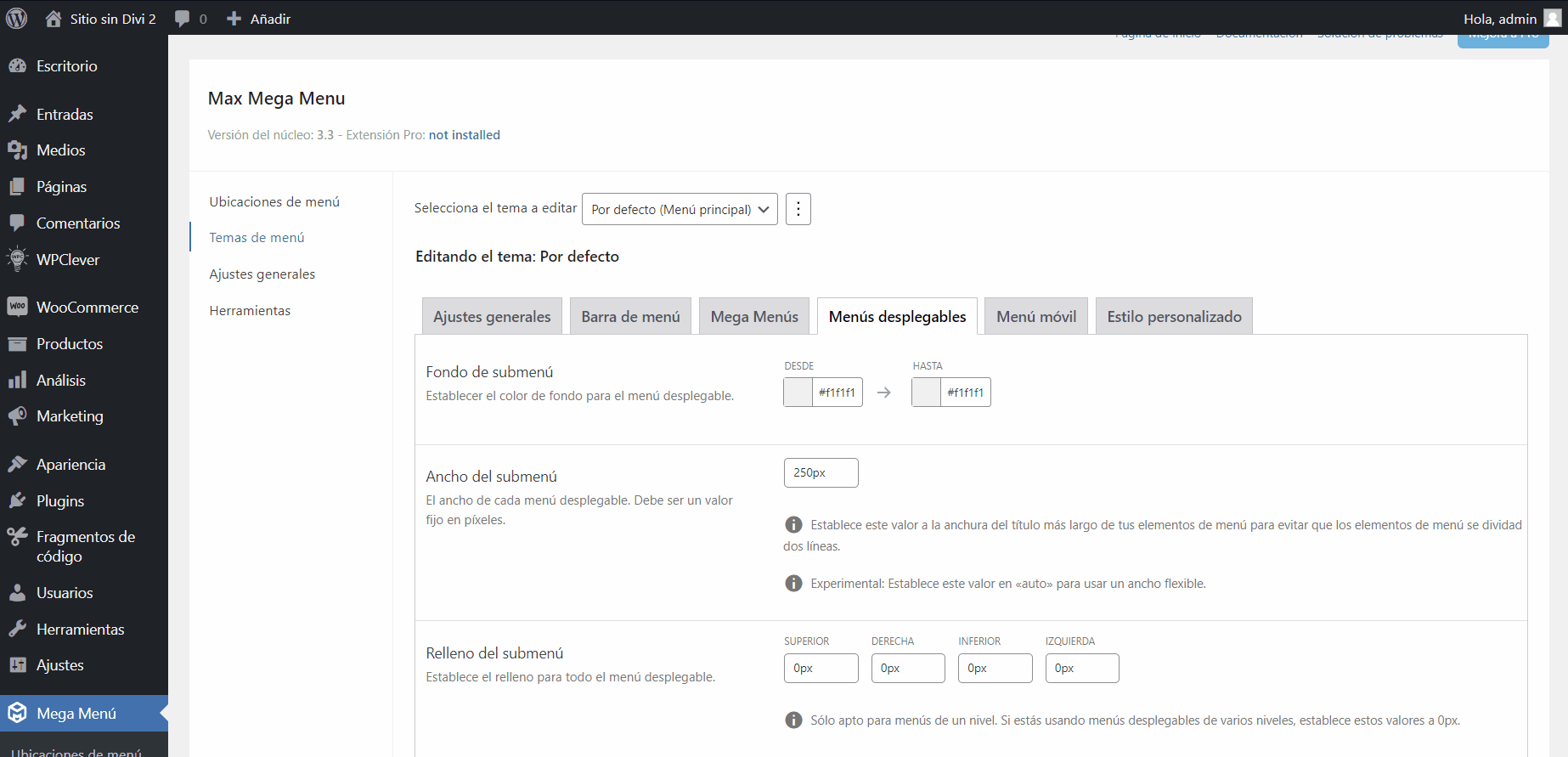Expand the theme selector dropdown
This screenshot has height=757, width=1568.
(x=679, y=209)
